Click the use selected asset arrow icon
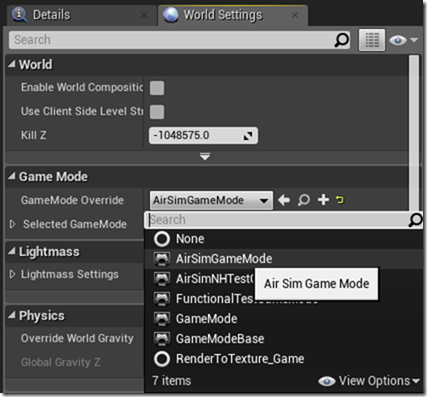 [x=284, y=200]
